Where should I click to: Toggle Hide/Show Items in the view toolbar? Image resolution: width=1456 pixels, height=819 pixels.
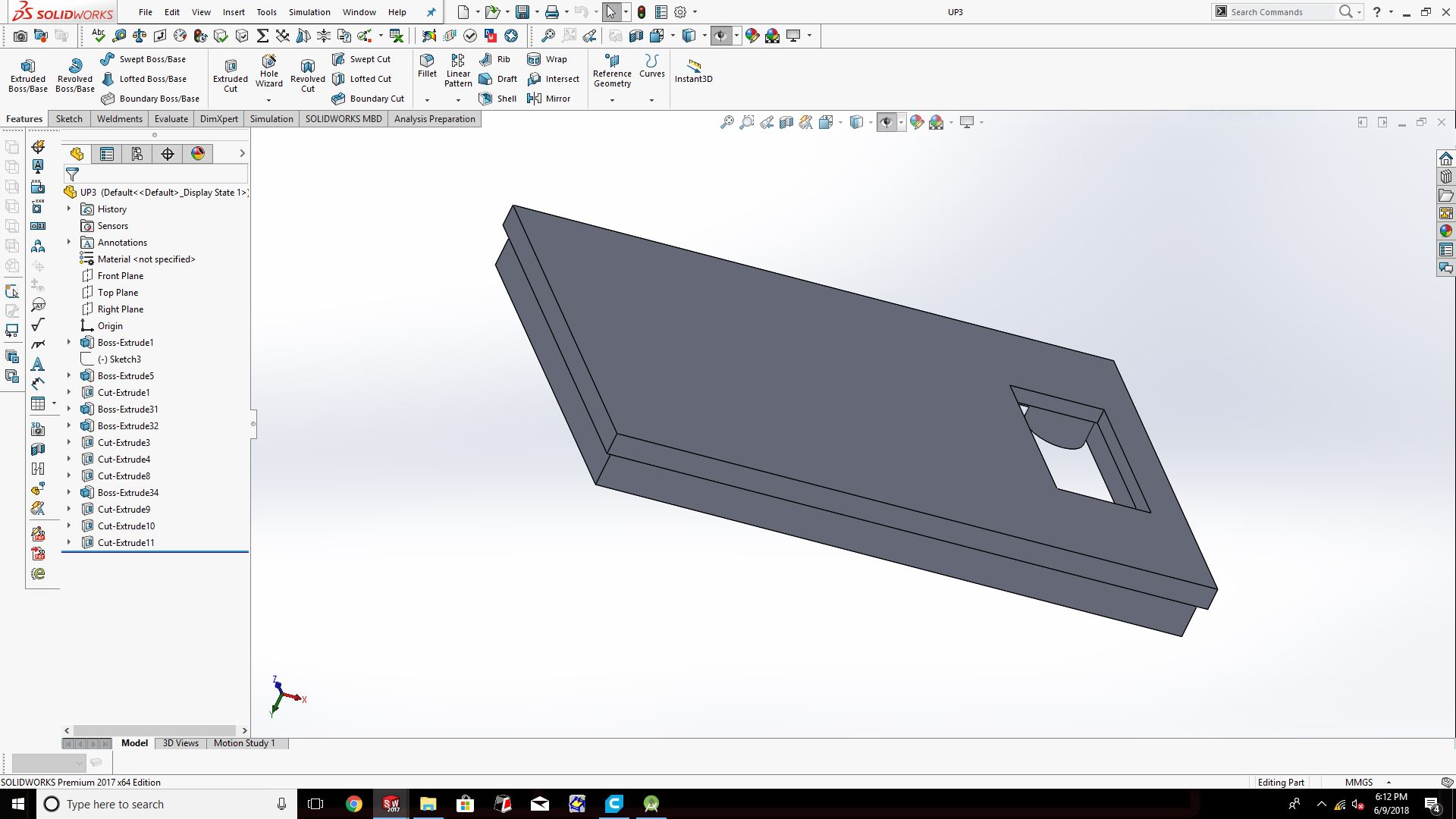[x=886, y=122]
